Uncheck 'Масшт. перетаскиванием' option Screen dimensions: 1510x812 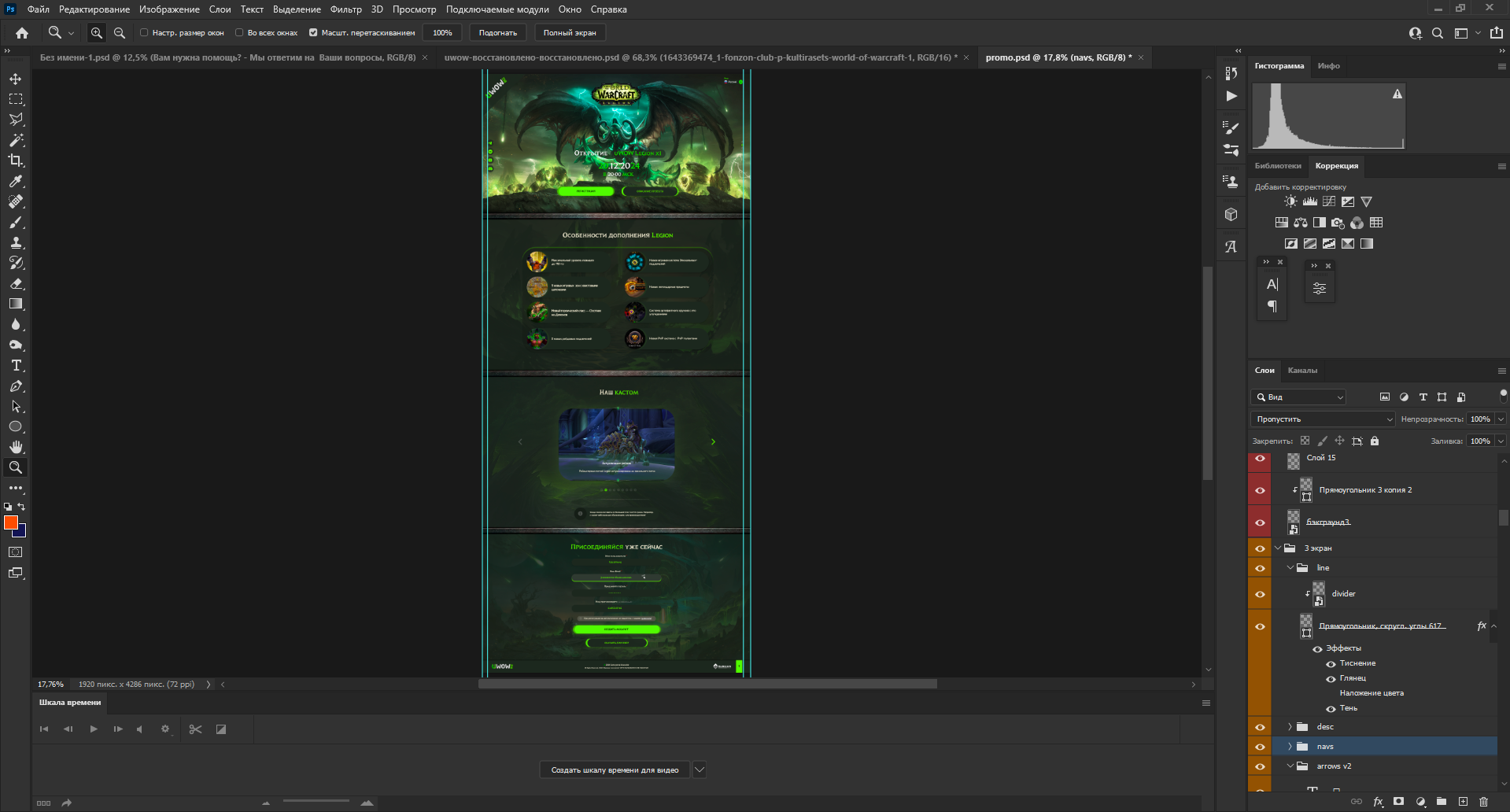coord(313,33)
